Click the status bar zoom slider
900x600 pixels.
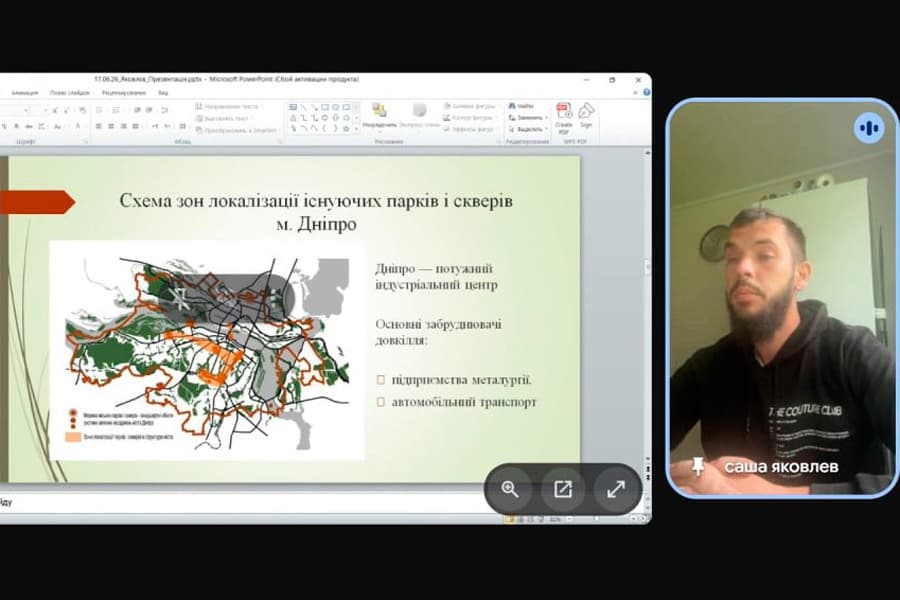coord(597,519)
